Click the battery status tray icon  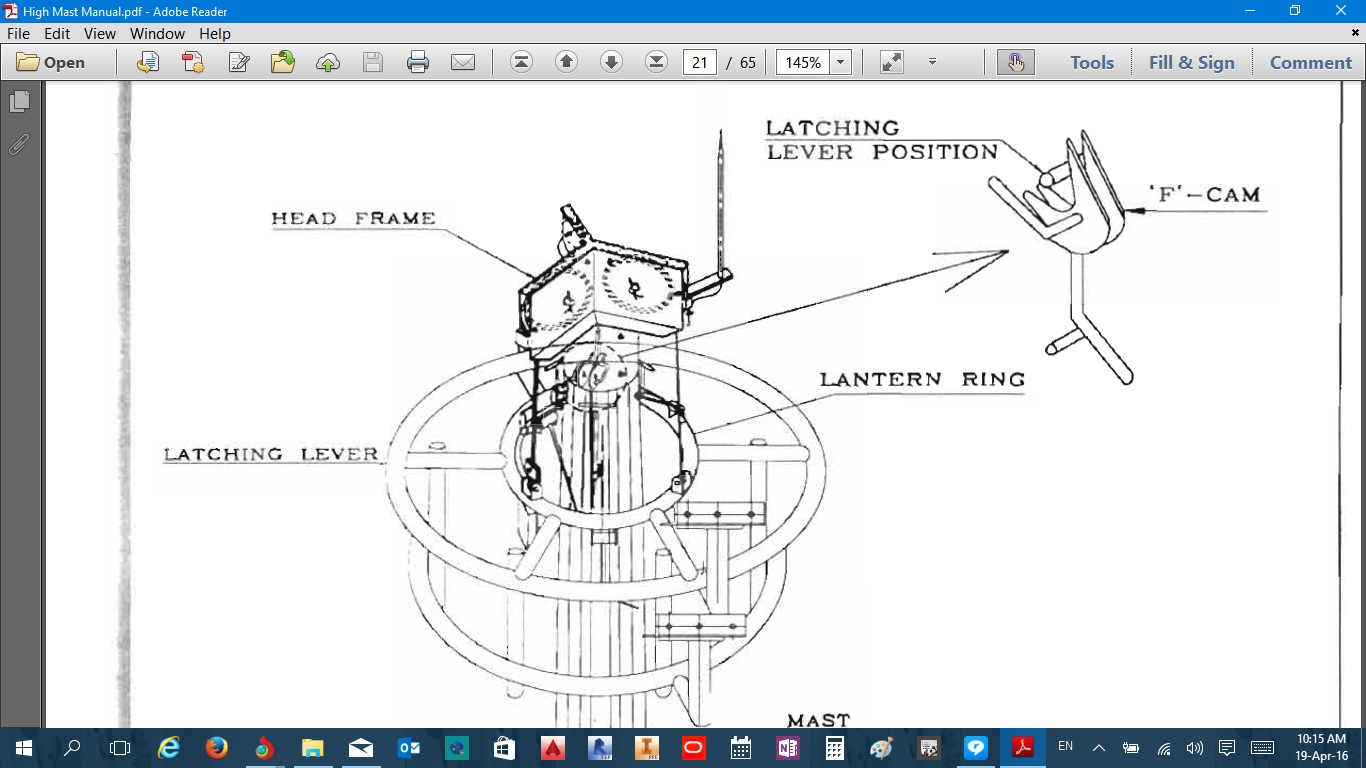tap(1131, 748)
